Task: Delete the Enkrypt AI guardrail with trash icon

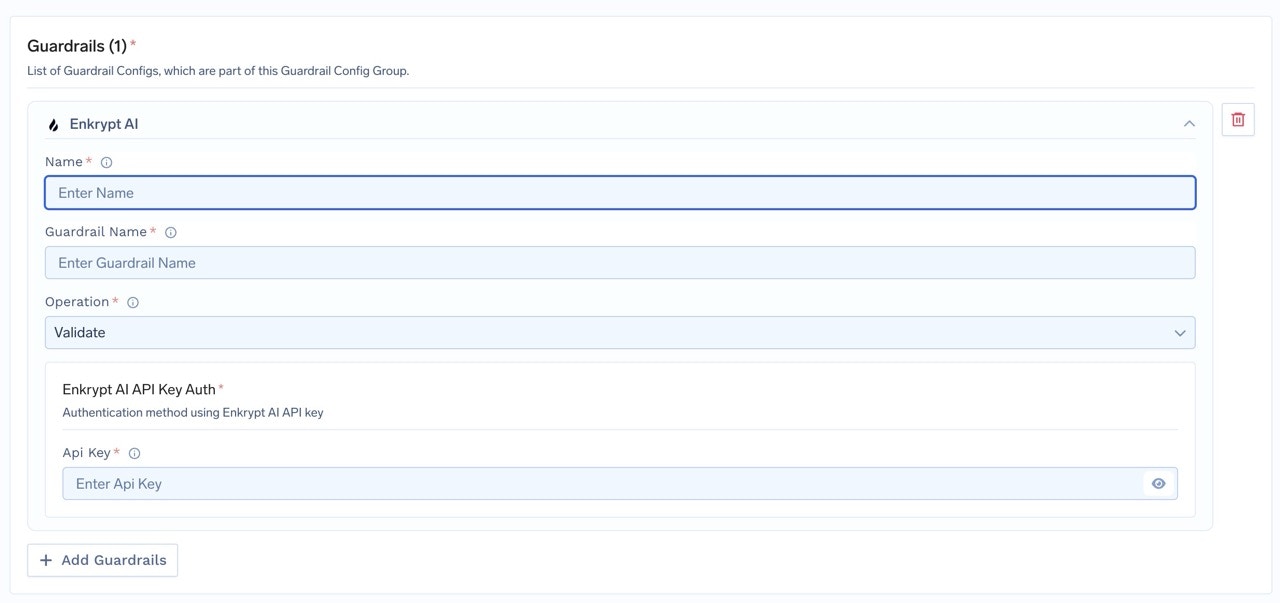Action: click(1238, 119)
